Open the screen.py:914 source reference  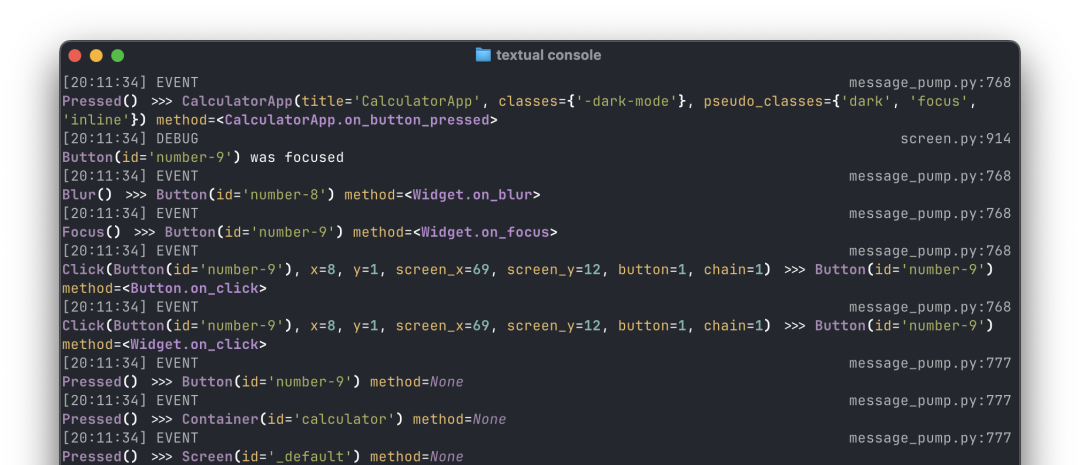click(955, 139)
